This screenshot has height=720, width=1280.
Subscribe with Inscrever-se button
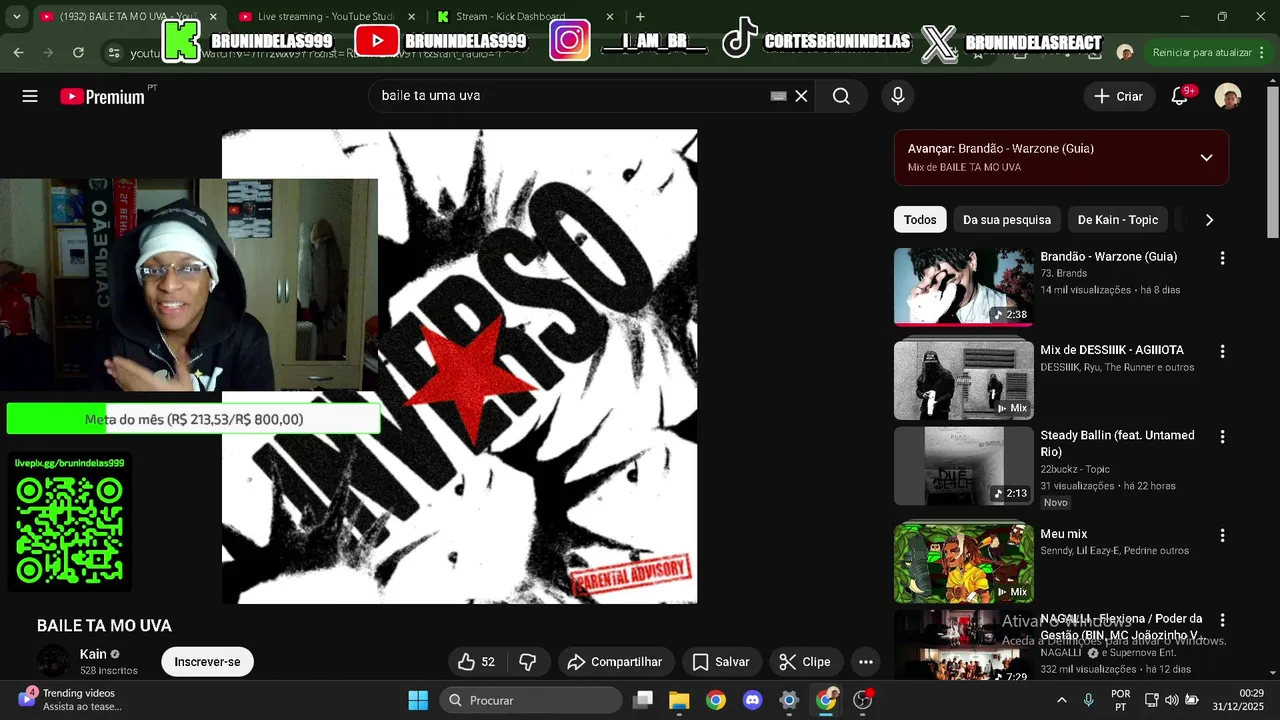(x=207, y=662)
